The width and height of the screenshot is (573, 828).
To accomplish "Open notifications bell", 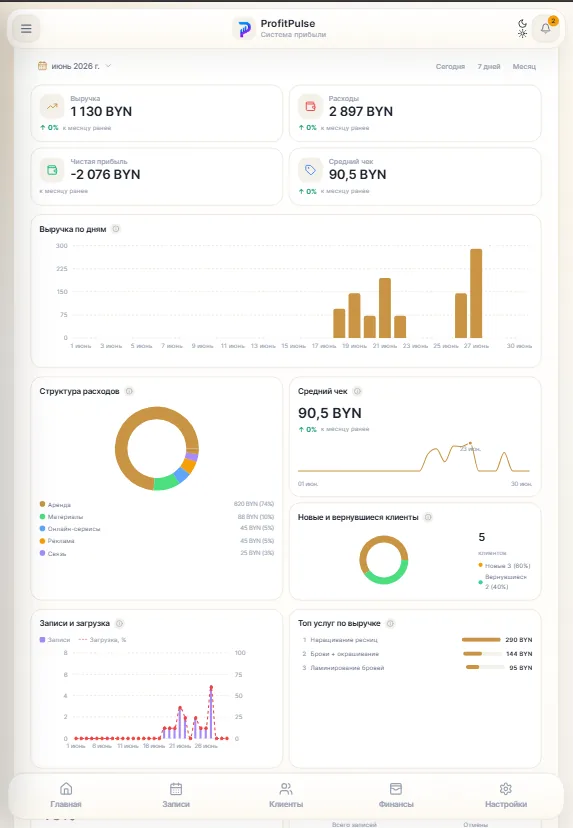I will pos(546,29).
